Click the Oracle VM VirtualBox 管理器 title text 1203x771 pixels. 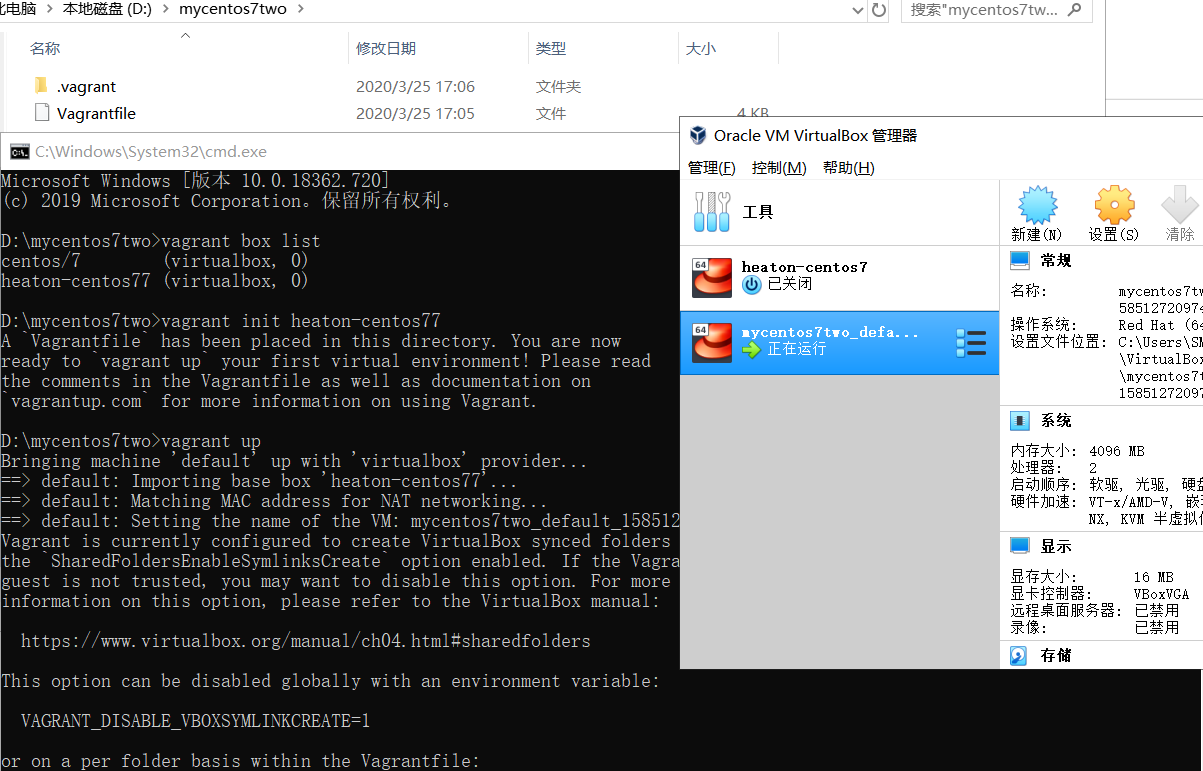(815, 135)
